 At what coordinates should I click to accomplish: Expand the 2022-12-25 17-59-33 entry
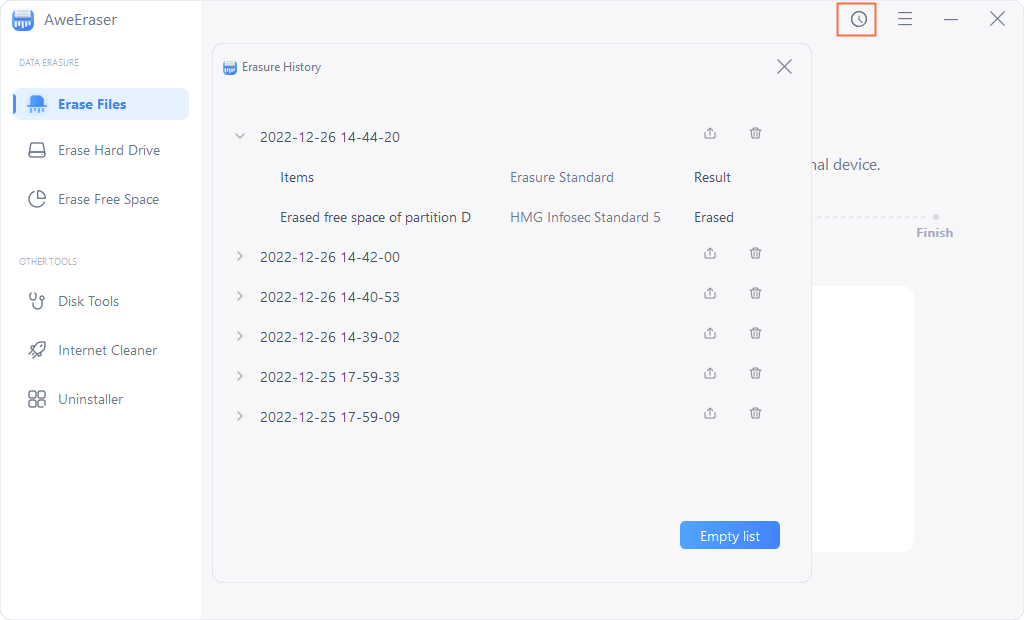[x=239, y=376]
